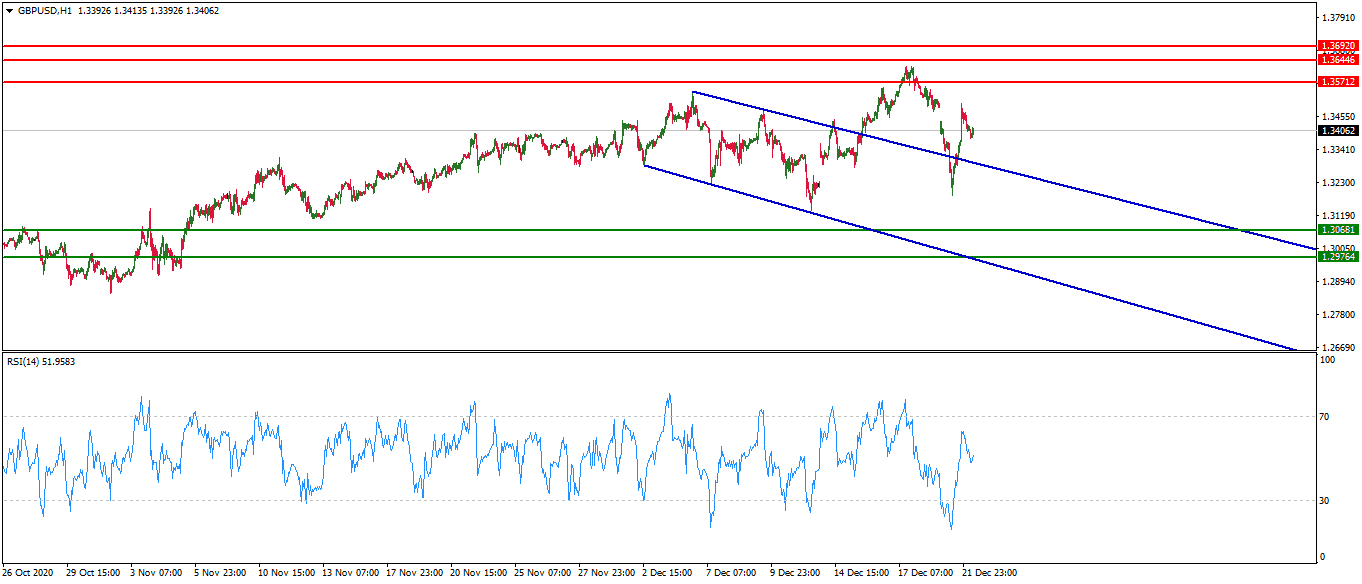
Task: Click the green 1.30681 support price badge
Action: click(1337, 228)
